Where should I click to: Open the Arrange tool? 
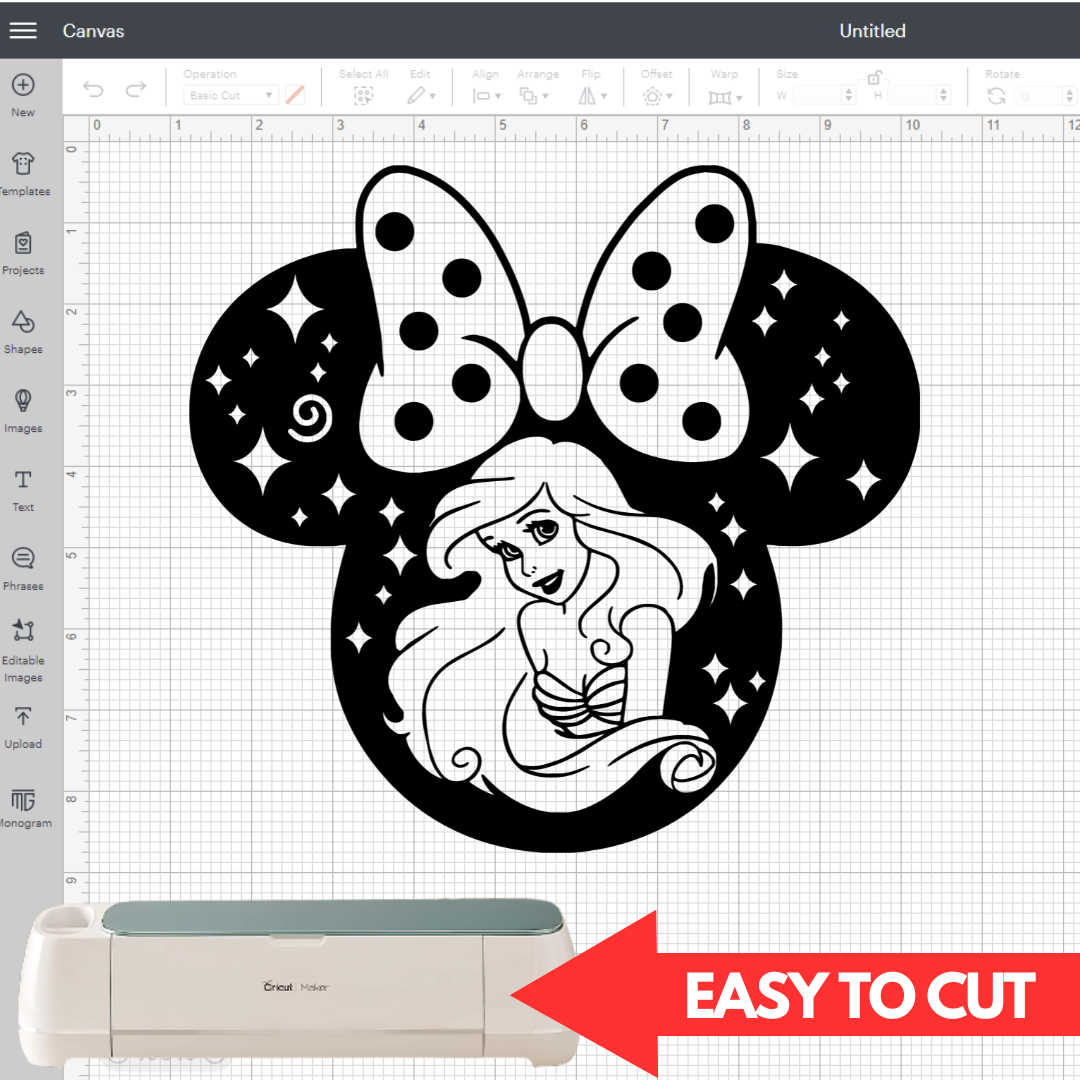[x=528, y=96]
